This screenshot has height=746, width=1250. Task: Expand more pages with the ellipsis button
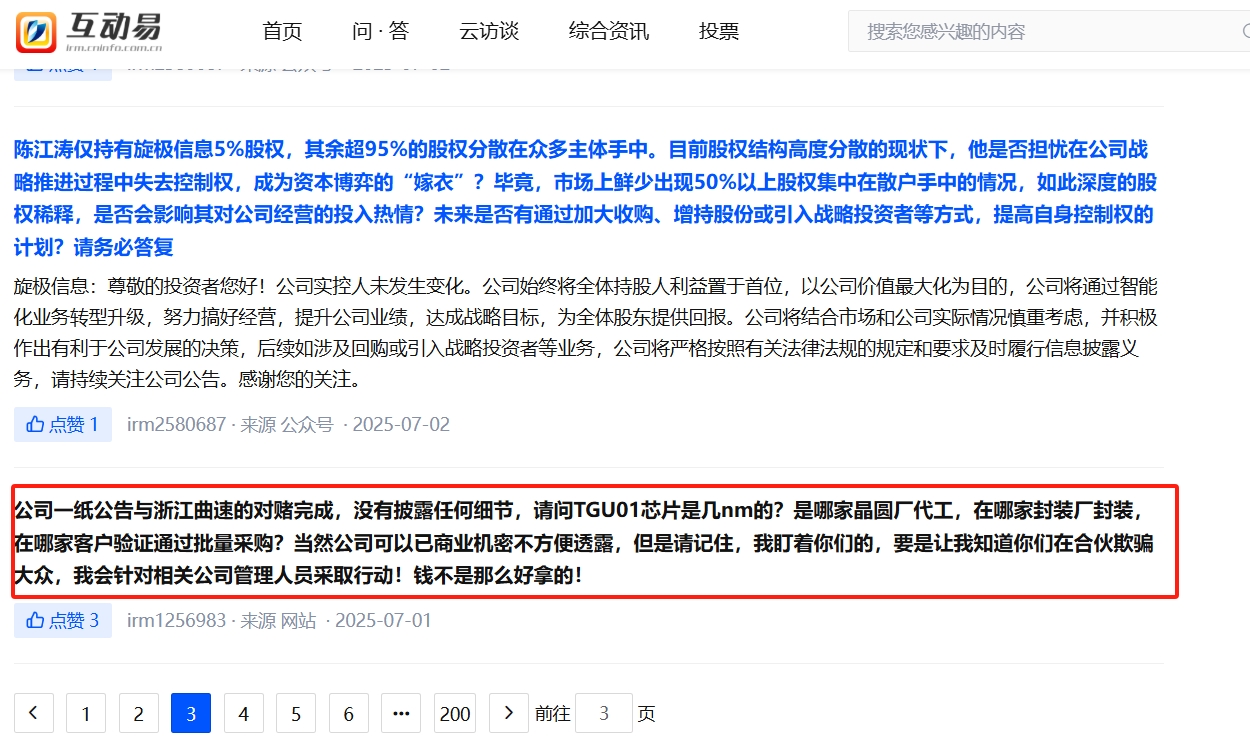coord(401,713)
